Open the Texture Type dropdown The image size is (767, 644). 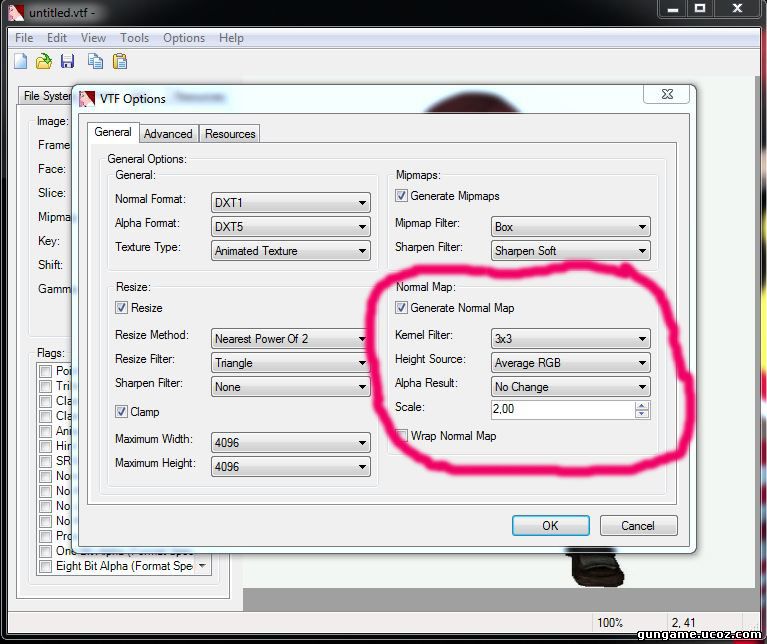point(291,250)
